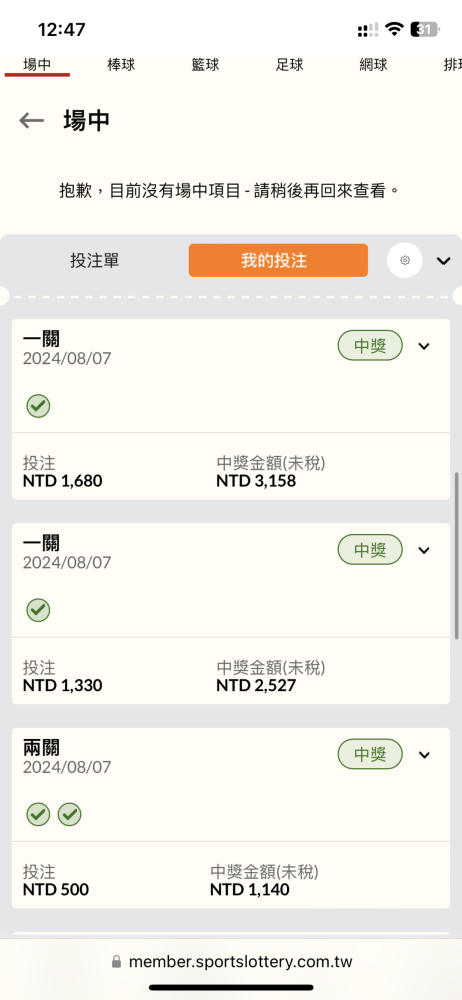Select the orange 我的投注 button

tap(278, 260)
